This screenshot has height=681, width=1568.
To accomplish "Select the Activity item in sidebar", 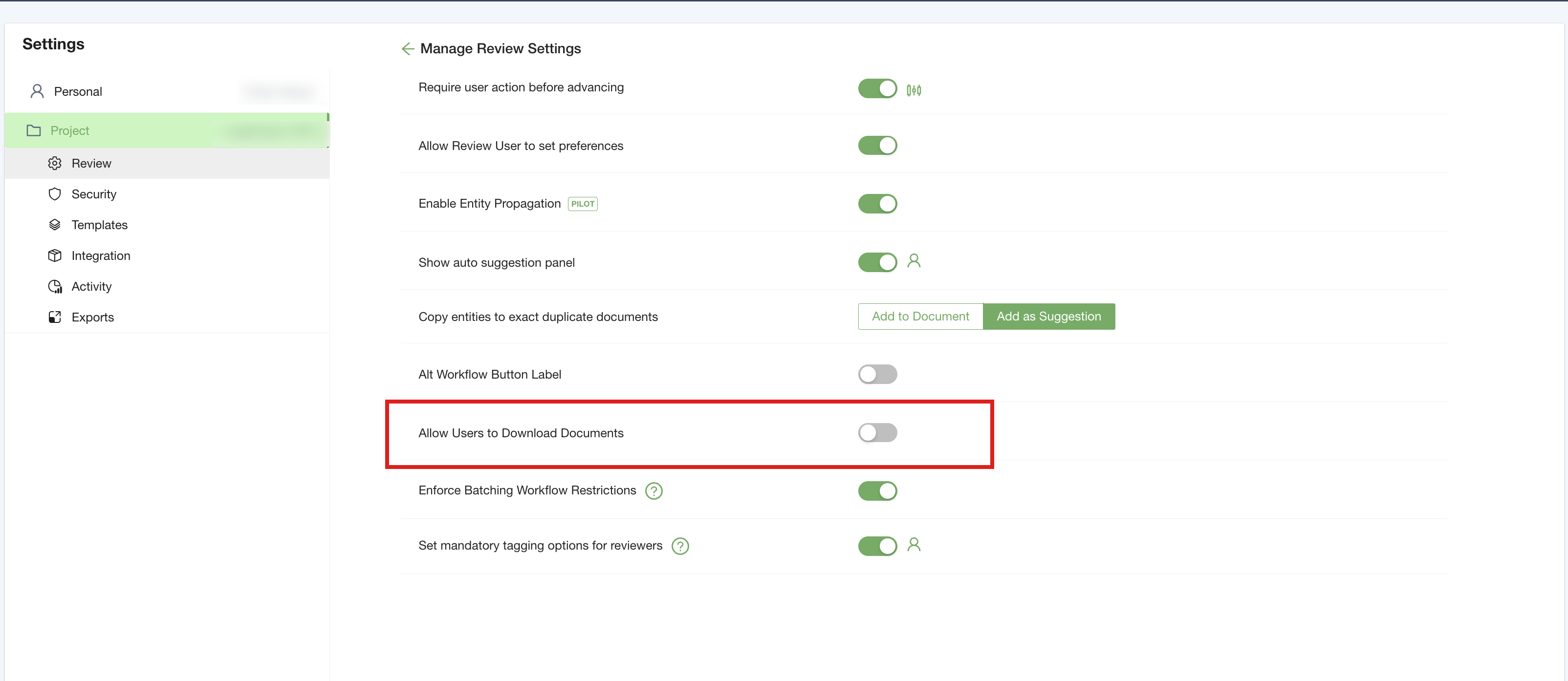I will click(91, 287).
